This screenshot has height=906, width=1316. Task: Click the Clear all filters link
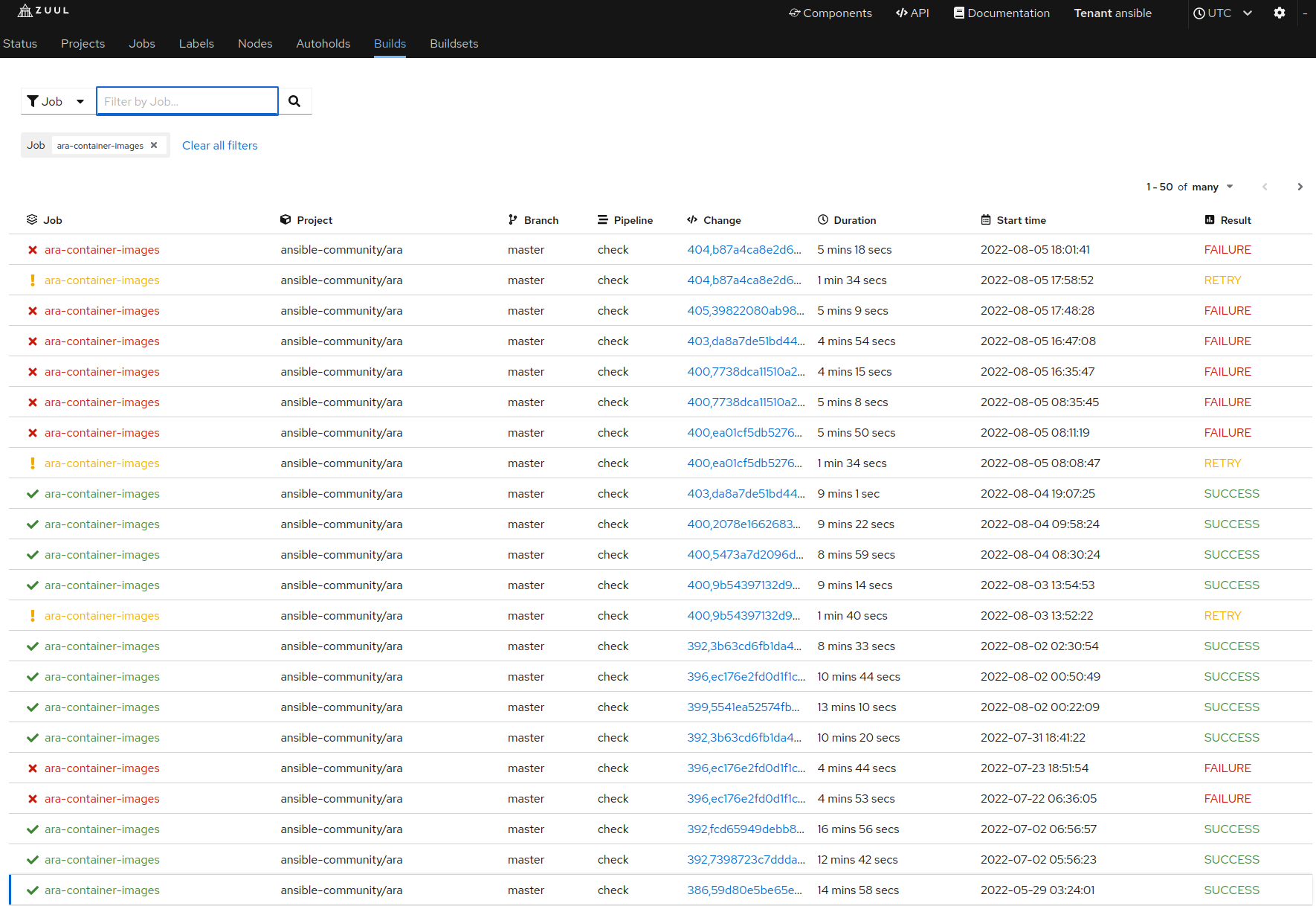pyautogui.click(x=219, y=145)
